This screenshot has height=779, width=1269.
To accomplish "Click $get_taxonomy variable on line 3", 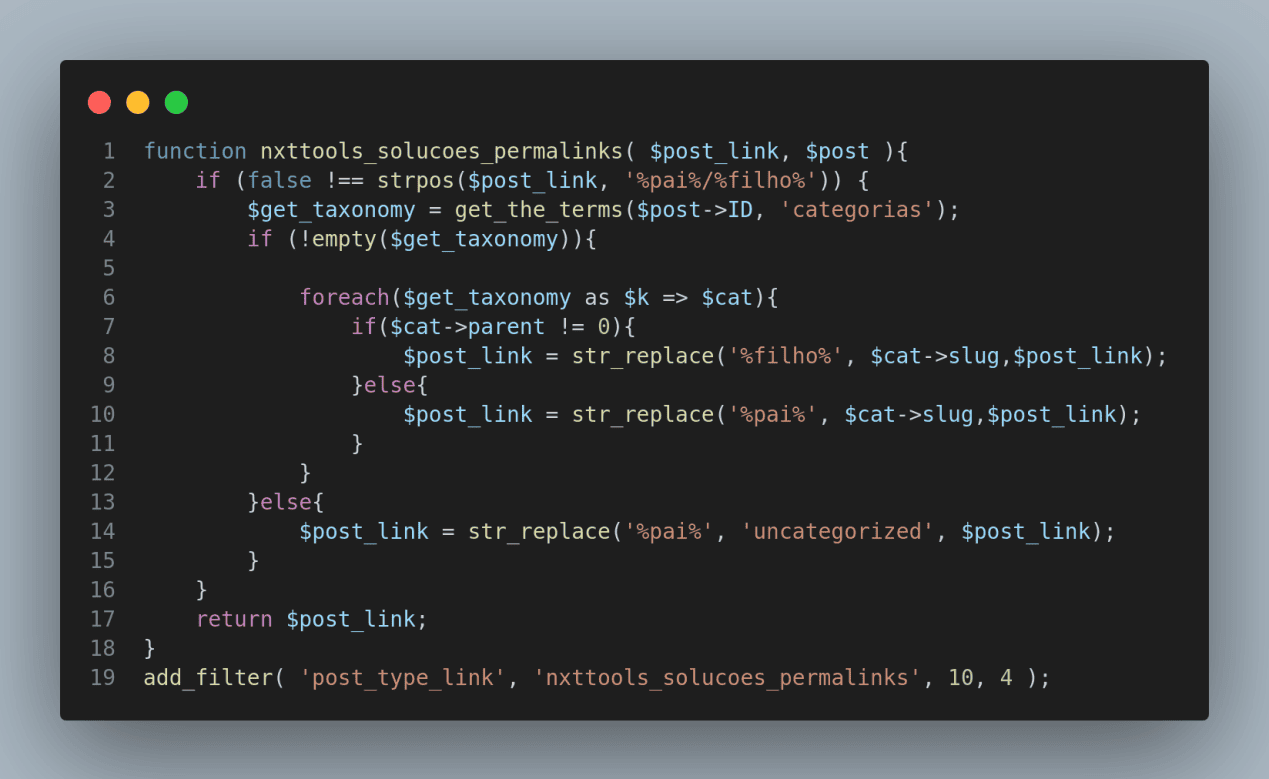I will (x=332, y=209).
